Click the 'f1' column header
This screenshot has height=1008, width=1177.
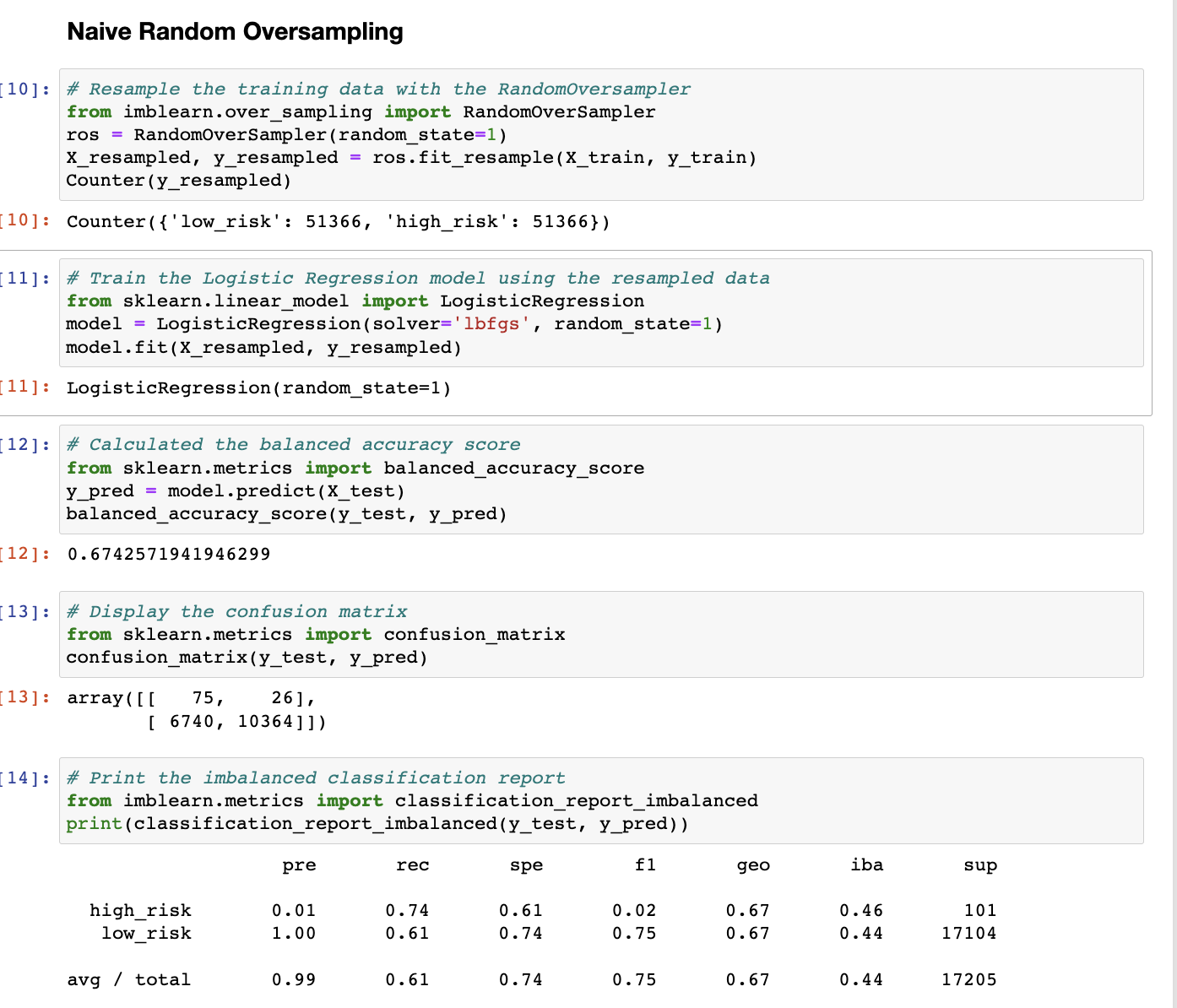(645, 865)
